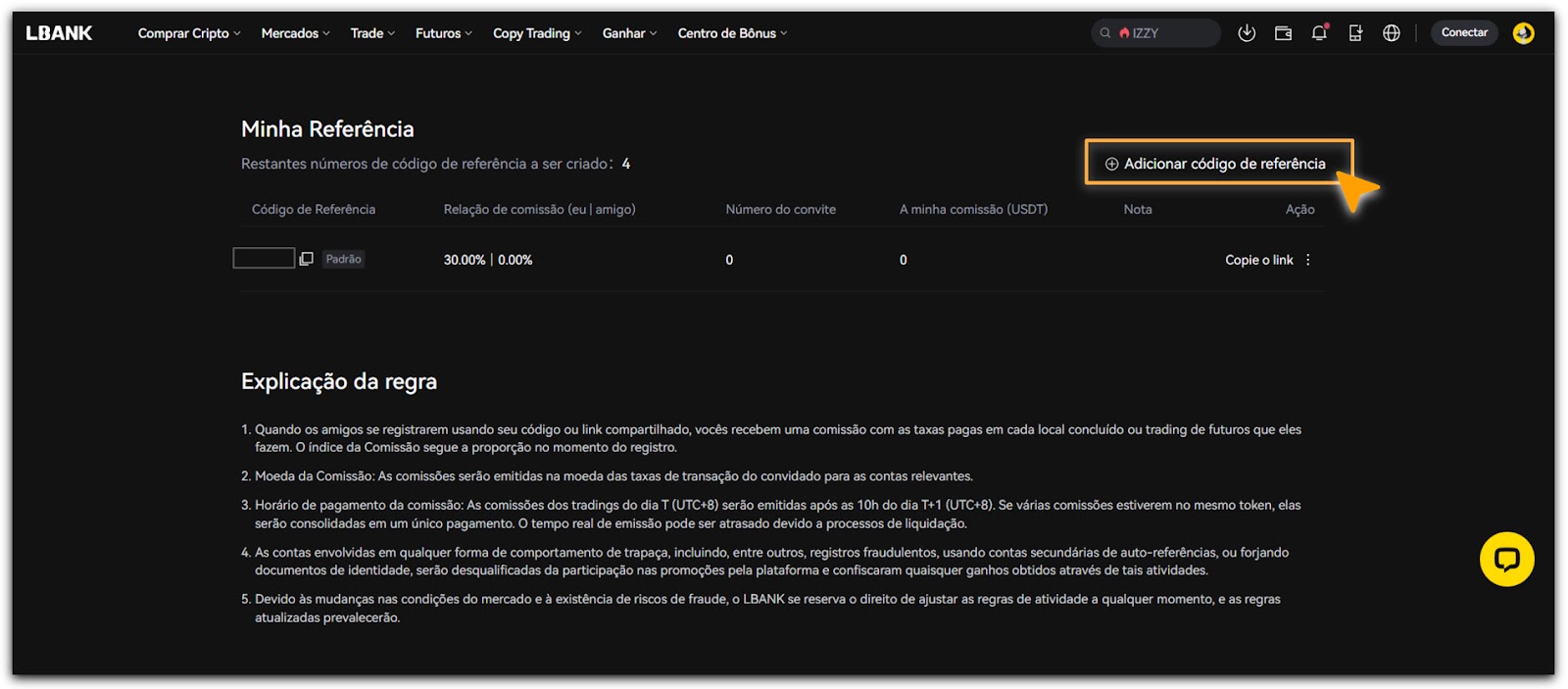Open the Ganhar menu
This screenshot has height=689, width=1568.
coord(629,33)
